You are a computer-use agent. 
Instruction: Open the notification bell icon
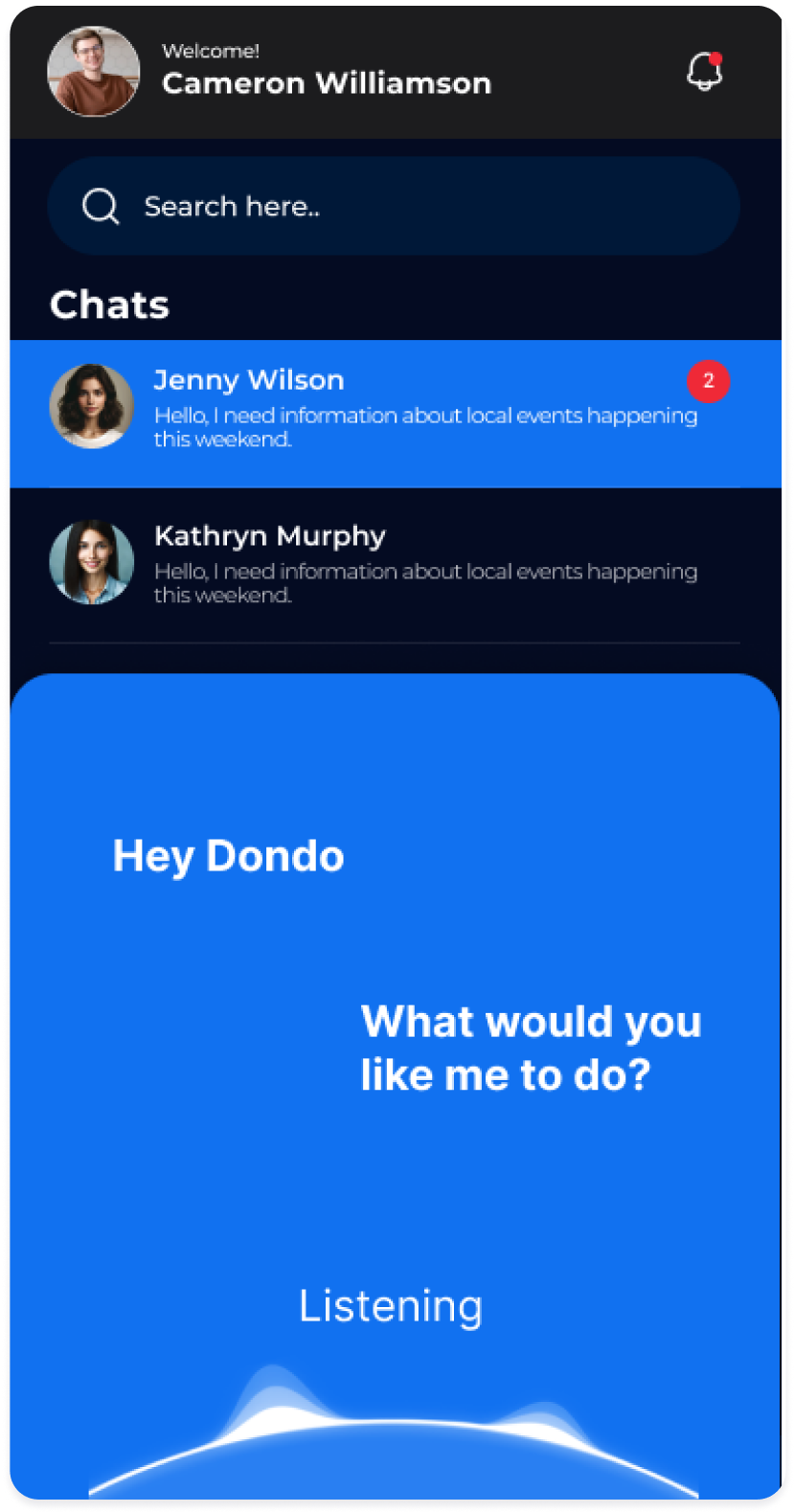704,73
